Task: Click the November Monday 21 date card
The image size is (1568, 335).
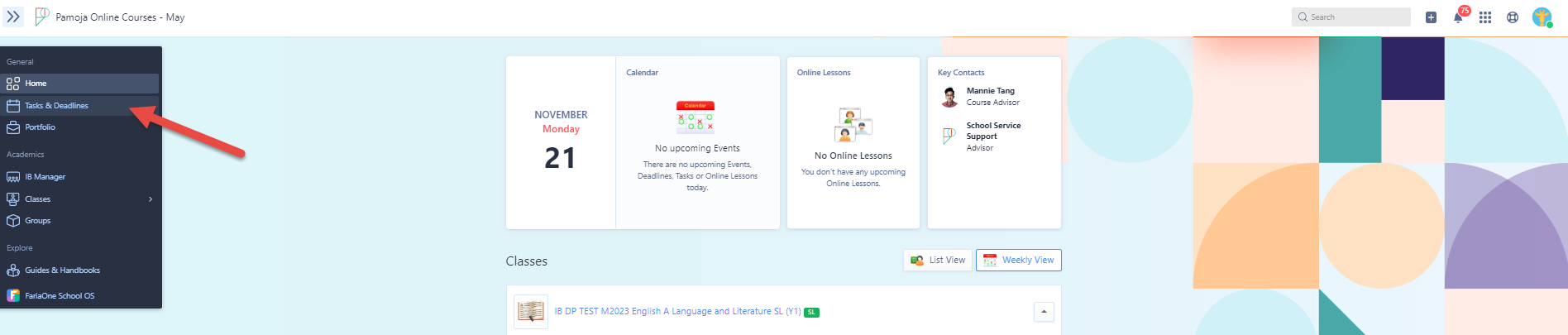Action: pos(561,142)
